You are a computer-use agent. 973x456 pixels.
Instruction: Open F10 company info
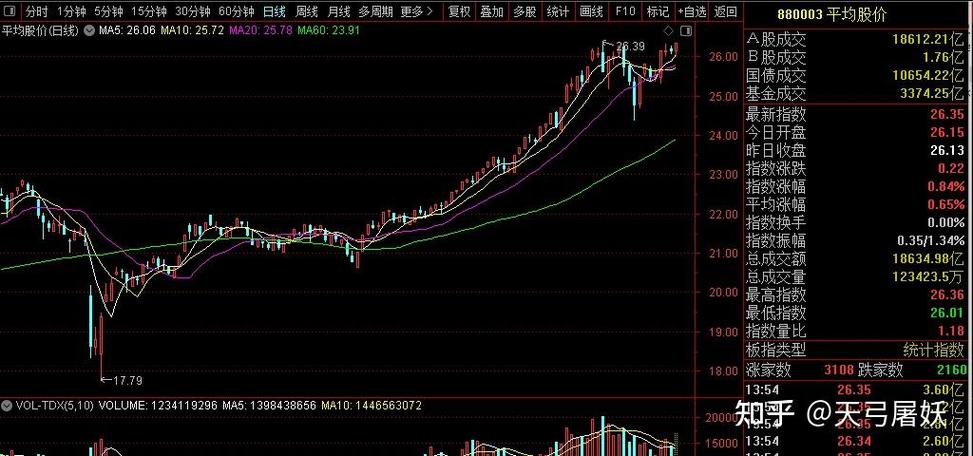click(x=625, y=12)
